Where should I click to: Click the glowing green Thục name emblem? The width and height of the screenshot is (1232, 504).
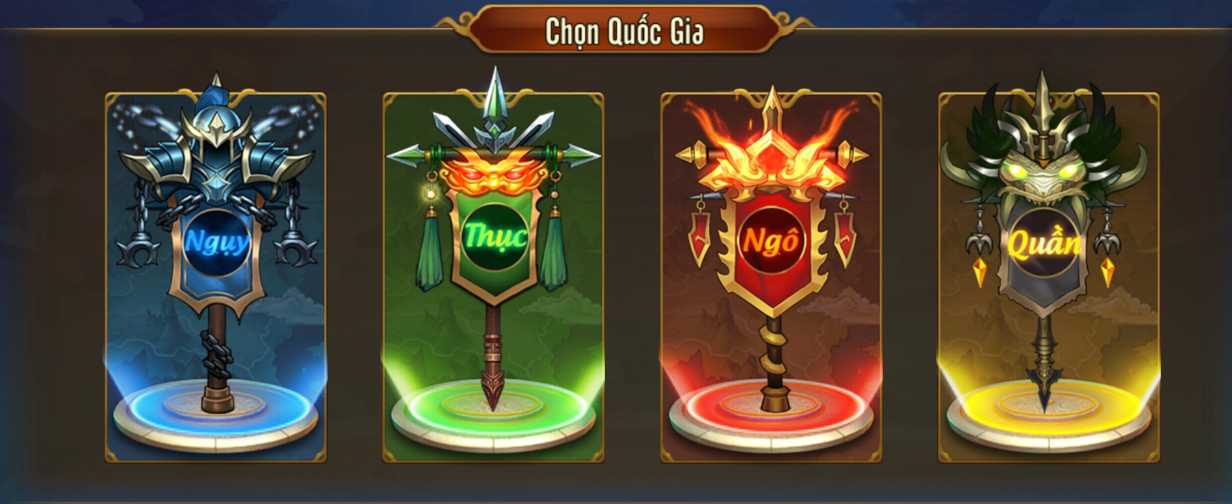click(x=493, y=238)
